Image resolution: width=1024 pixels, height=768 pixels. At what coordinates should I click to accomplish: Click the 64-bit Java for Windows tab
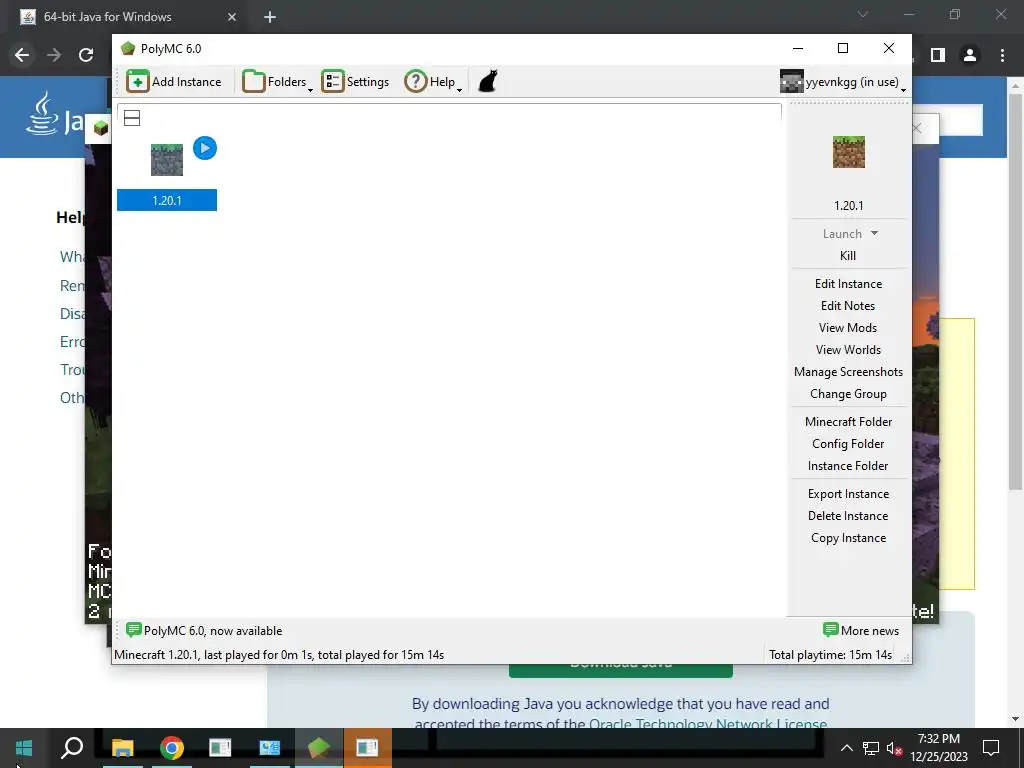pyautogui.click(x=124, y=17)
